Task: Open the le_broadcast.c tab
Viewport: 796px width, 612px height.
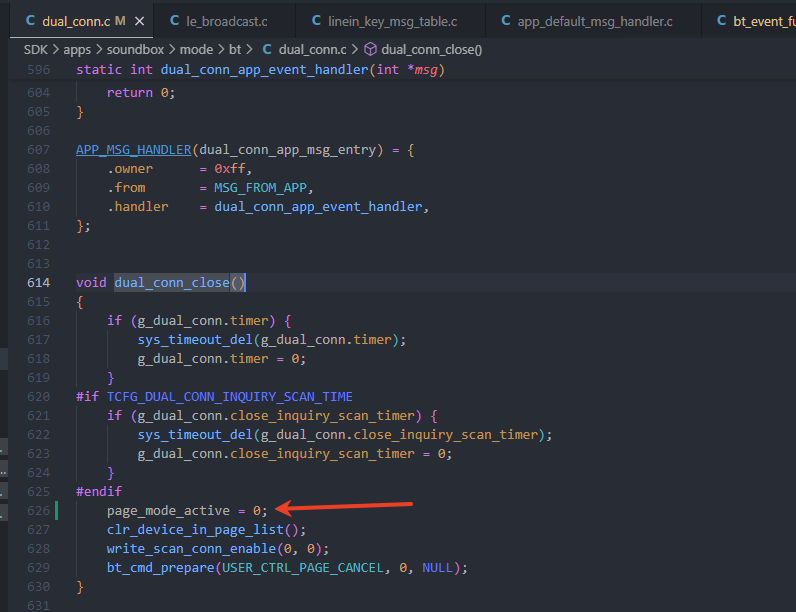Action: (x=225, y=21)
